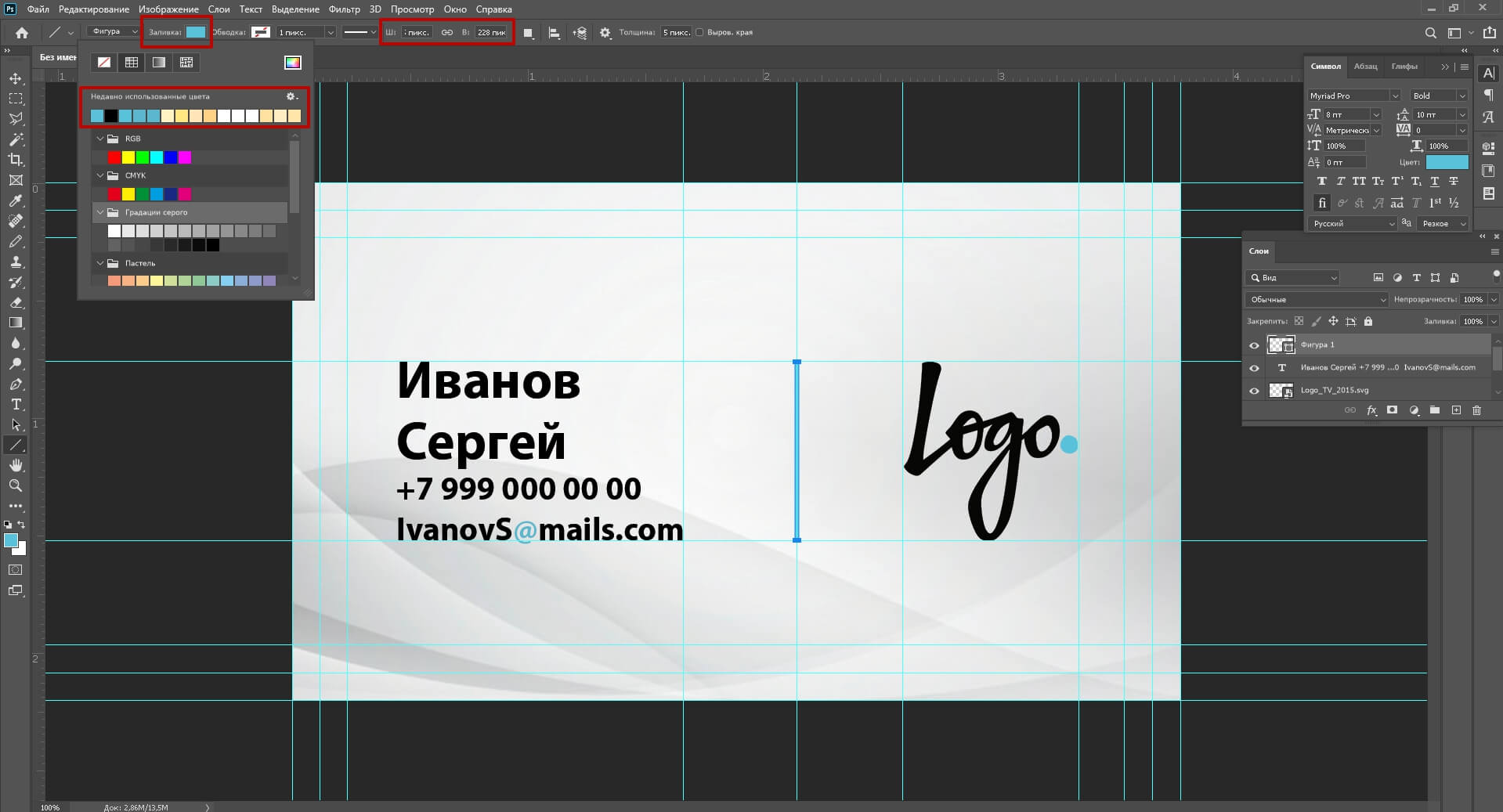Select the Path Selection arrow tool
This screenshot has width=1503, height=812.
click(x=16, y=424)
